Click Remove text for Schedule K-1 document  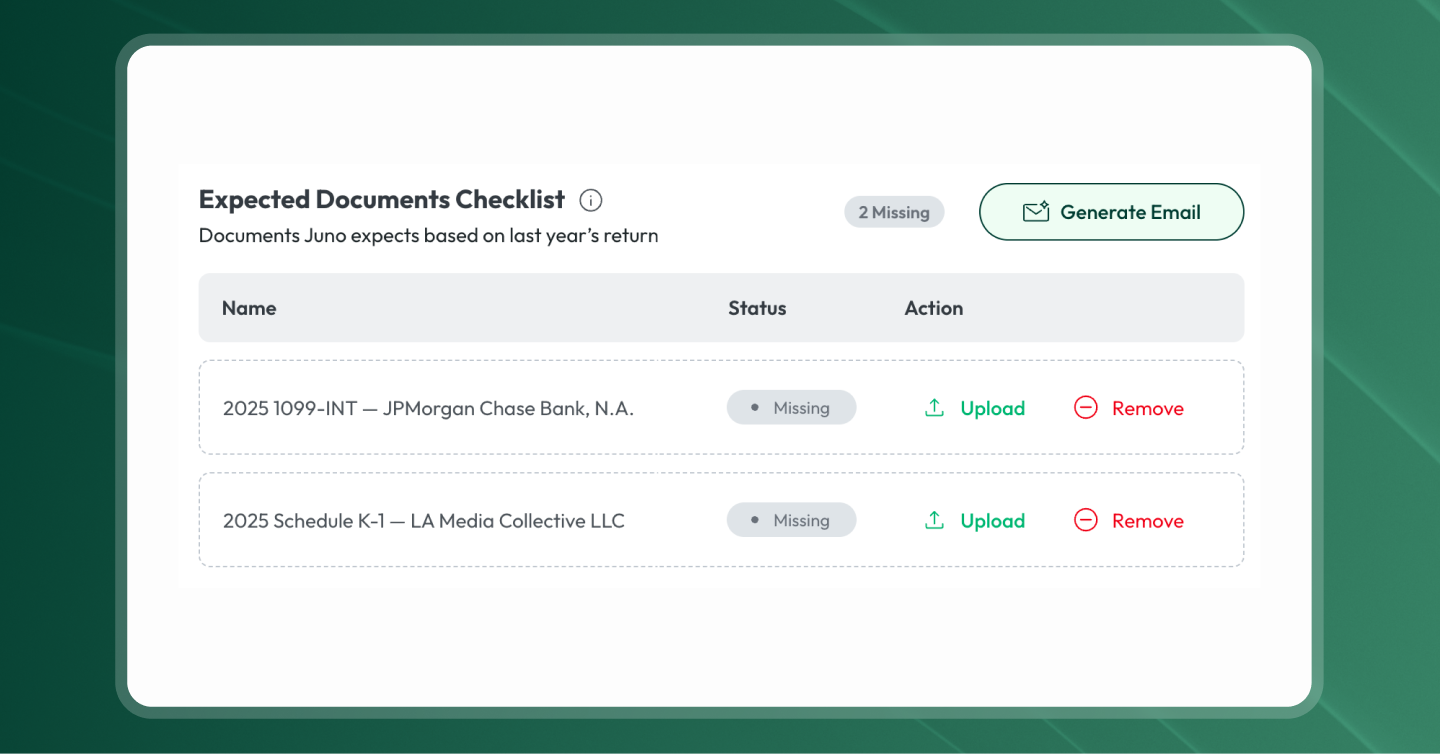point(1148,521)
